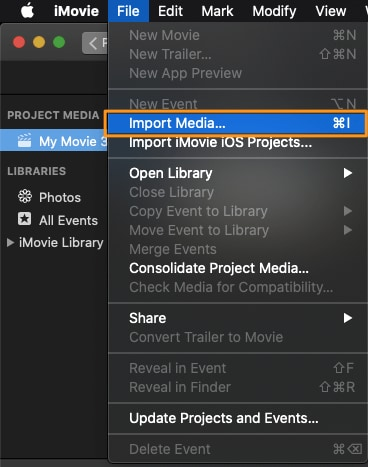Click the Photos library flower icon
Image resolution: width=368 pixels, height=467 pixels.
click(x=25, y=197)
